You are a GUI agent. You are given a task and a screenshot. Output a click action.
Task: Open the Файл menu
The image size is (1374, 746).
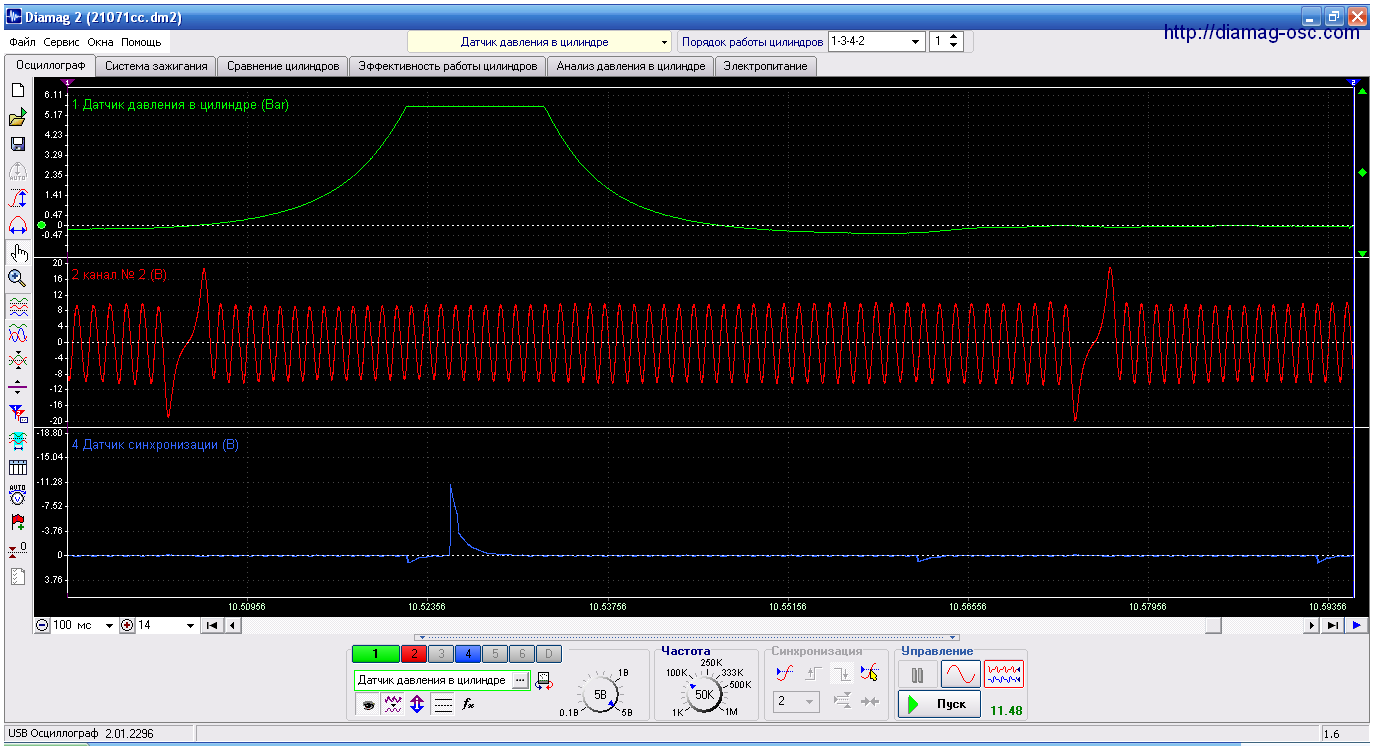pyautogui.click(x=22, y=43)
